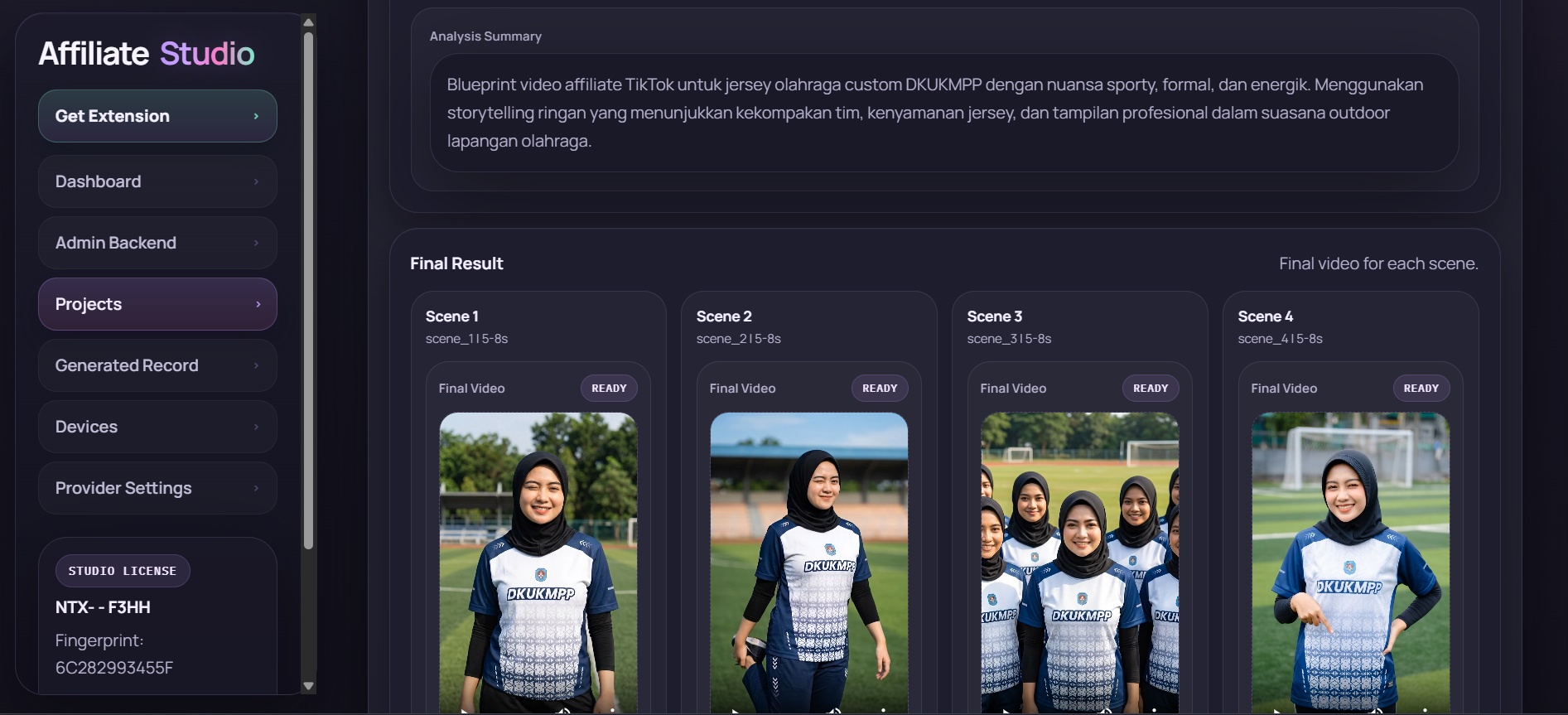The image size is (1568, 715).
Task: Click the scene_2 15-8s subtitle
Action: [739, 339]
